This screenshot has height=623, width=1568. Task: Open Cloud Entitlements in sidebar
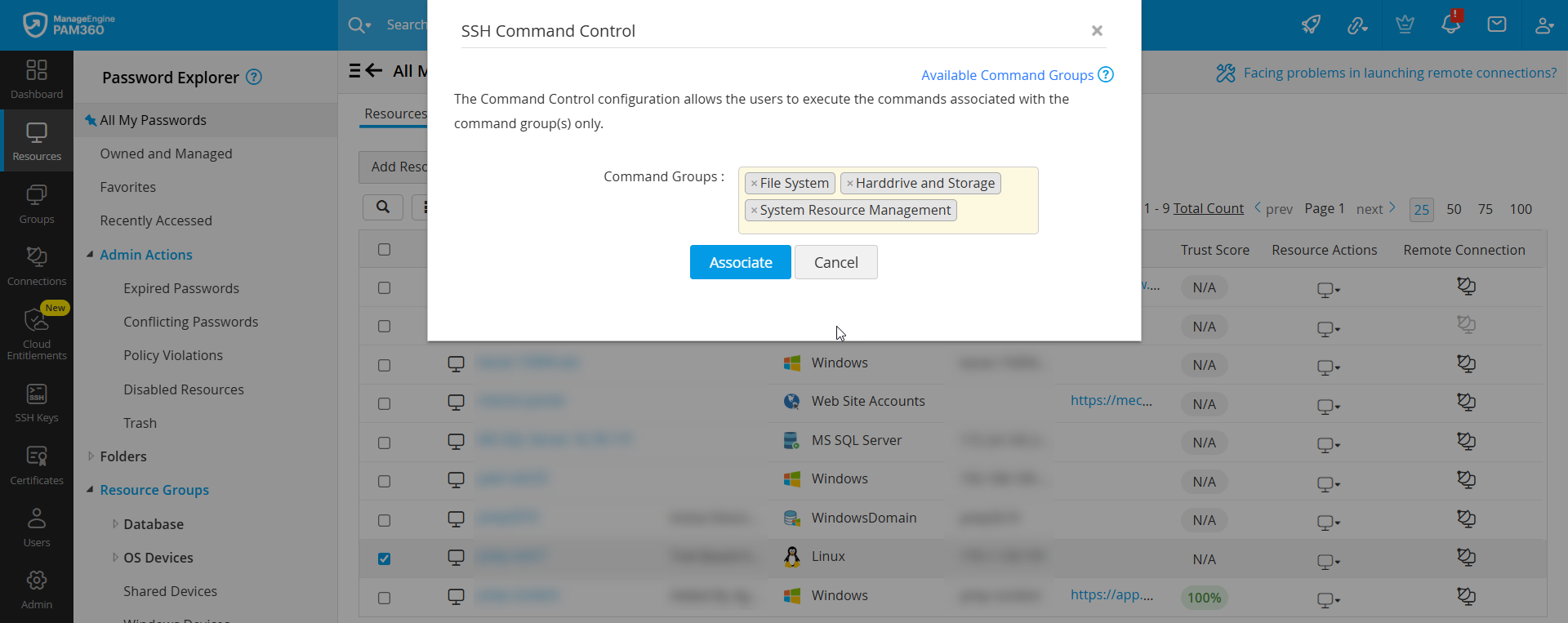(37, 333)
